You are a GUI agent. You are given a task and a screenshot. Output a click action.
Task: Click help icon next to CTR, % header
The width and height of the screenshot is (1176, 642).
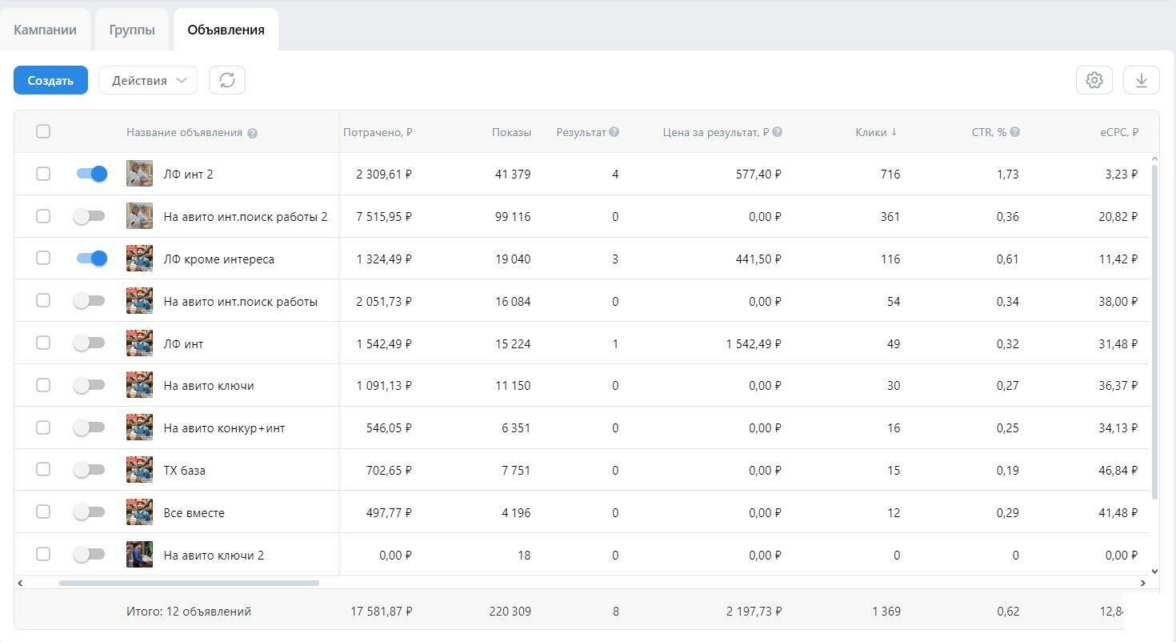pyautogui.click(x=1015, y=132)
